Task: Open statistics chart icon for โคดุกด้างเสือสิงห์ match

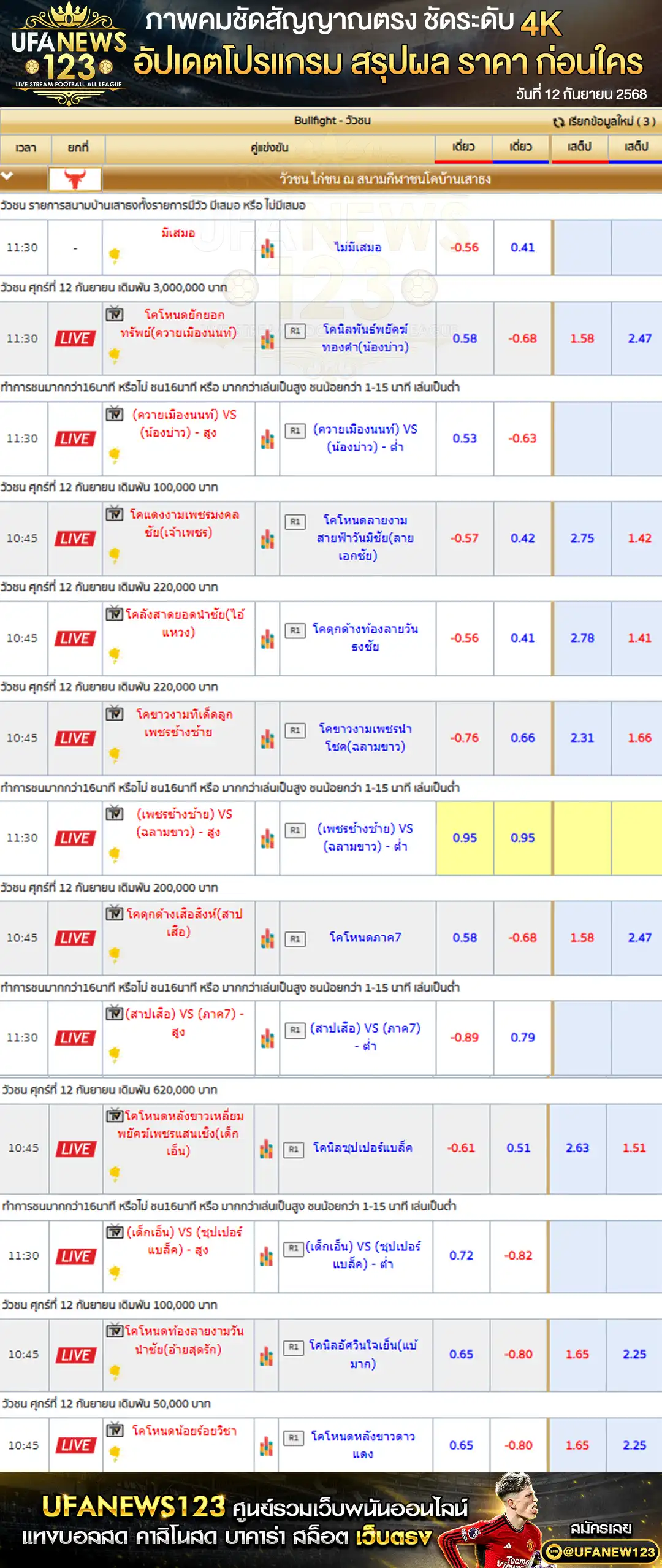Action: point(267,938)
